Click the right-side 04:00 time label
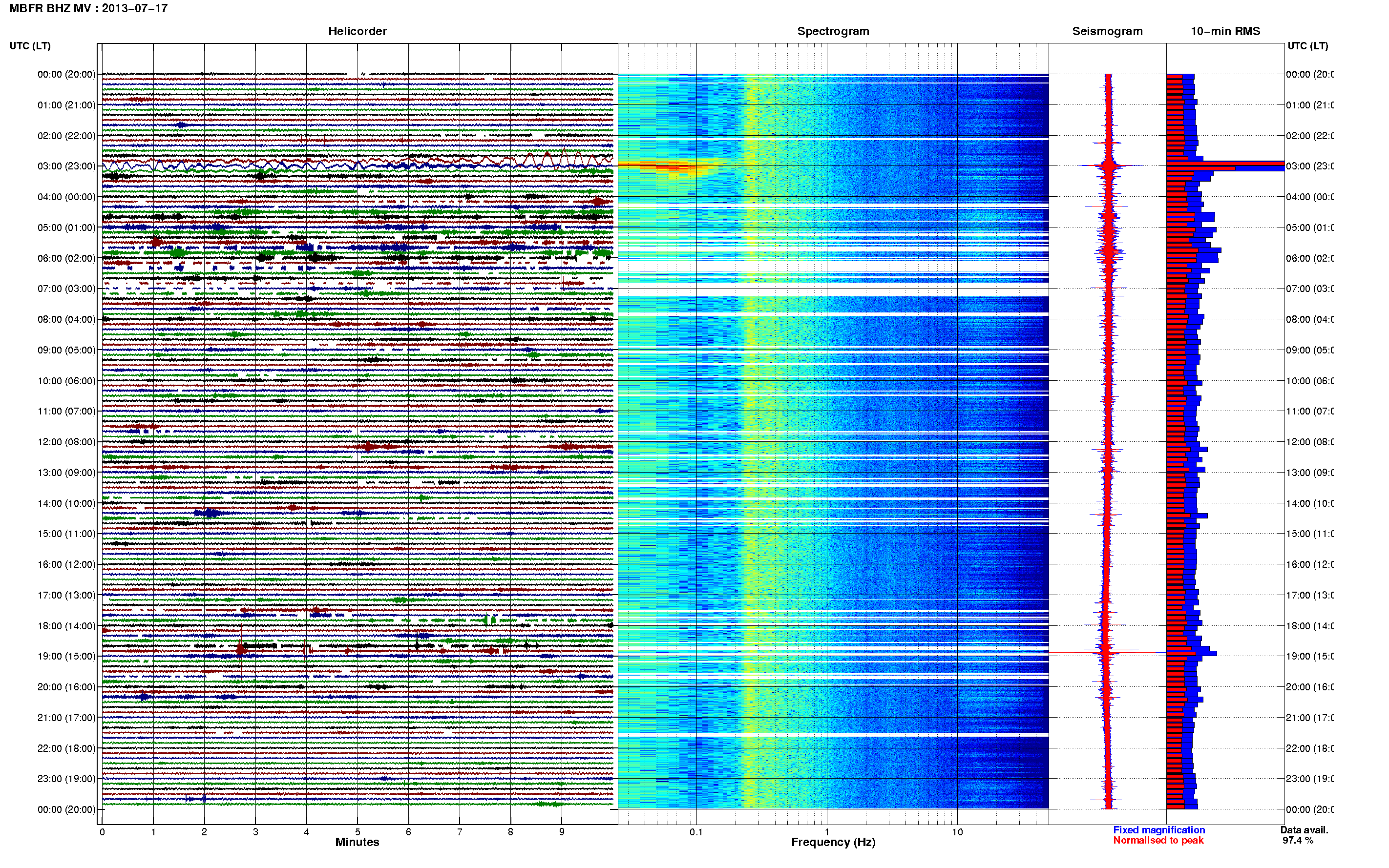1389x868 pixels. tap(1309, 197)
